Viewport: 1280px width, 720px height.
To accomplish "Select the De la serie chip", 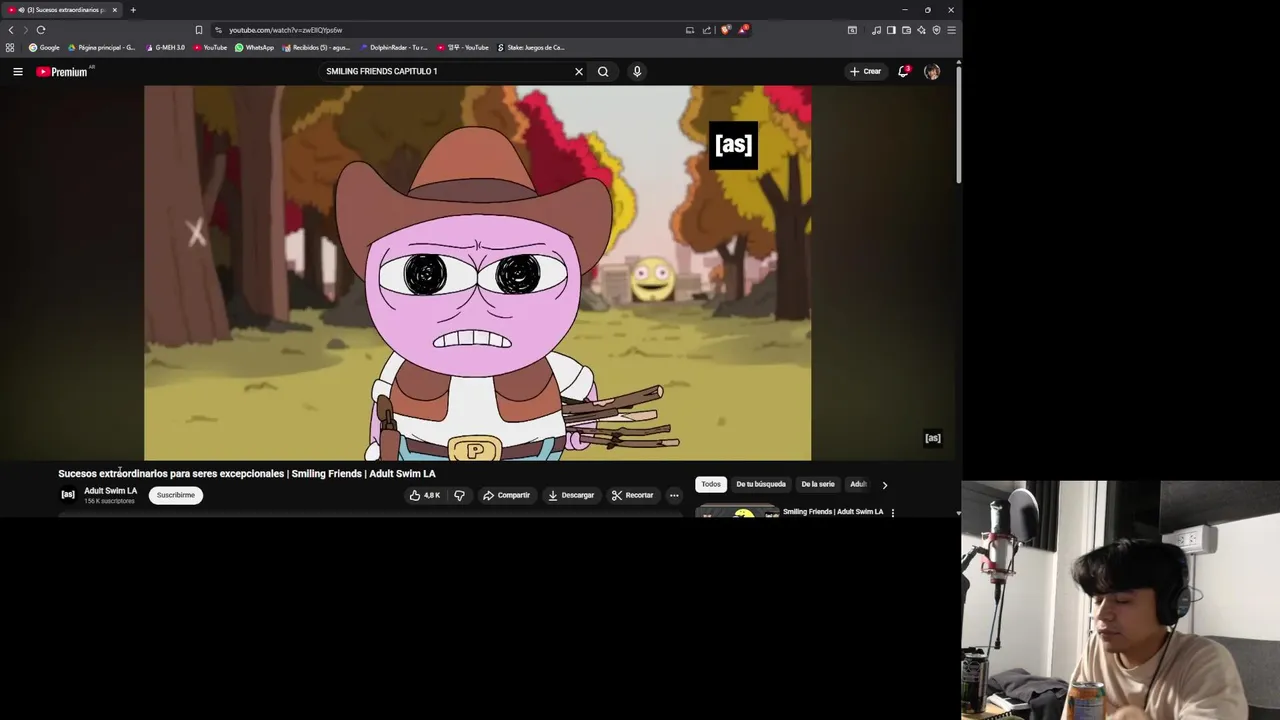I will tap(818, 484).
